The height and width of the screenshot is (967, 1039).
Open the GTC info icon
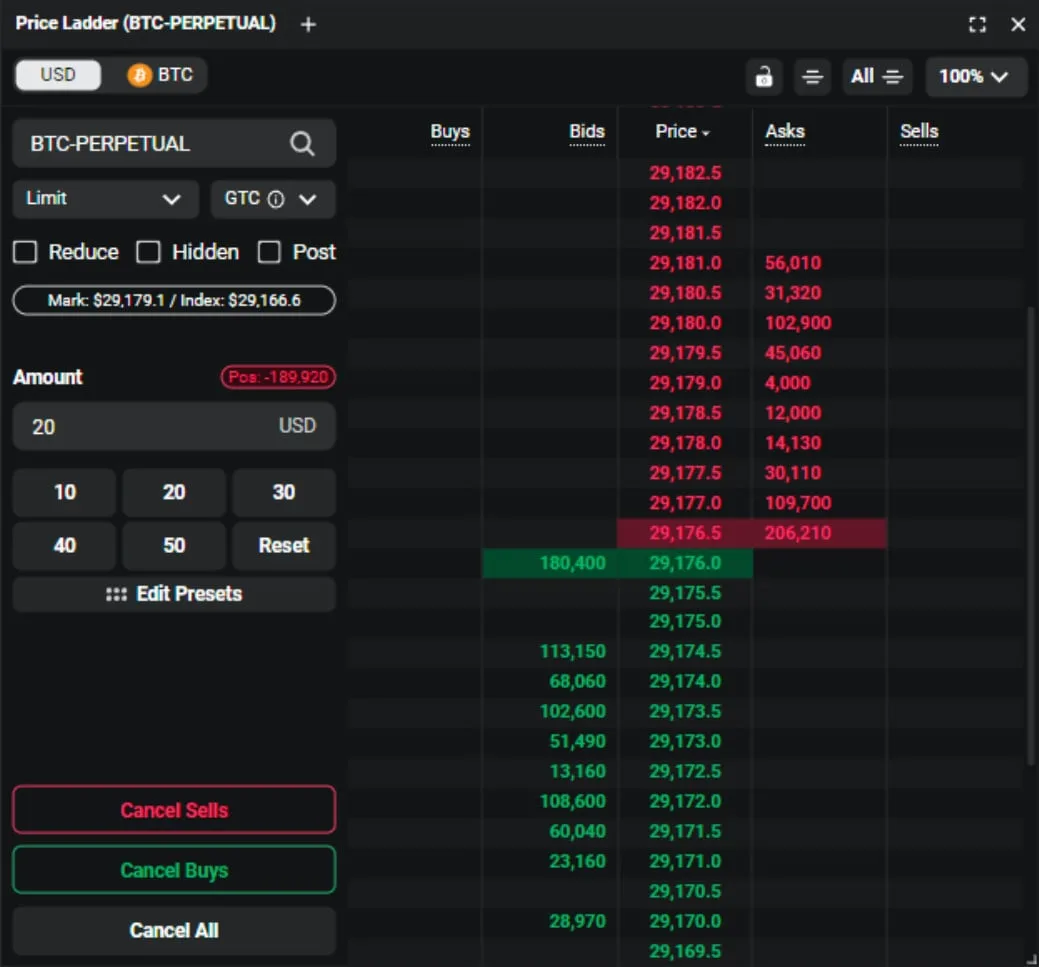276,199
